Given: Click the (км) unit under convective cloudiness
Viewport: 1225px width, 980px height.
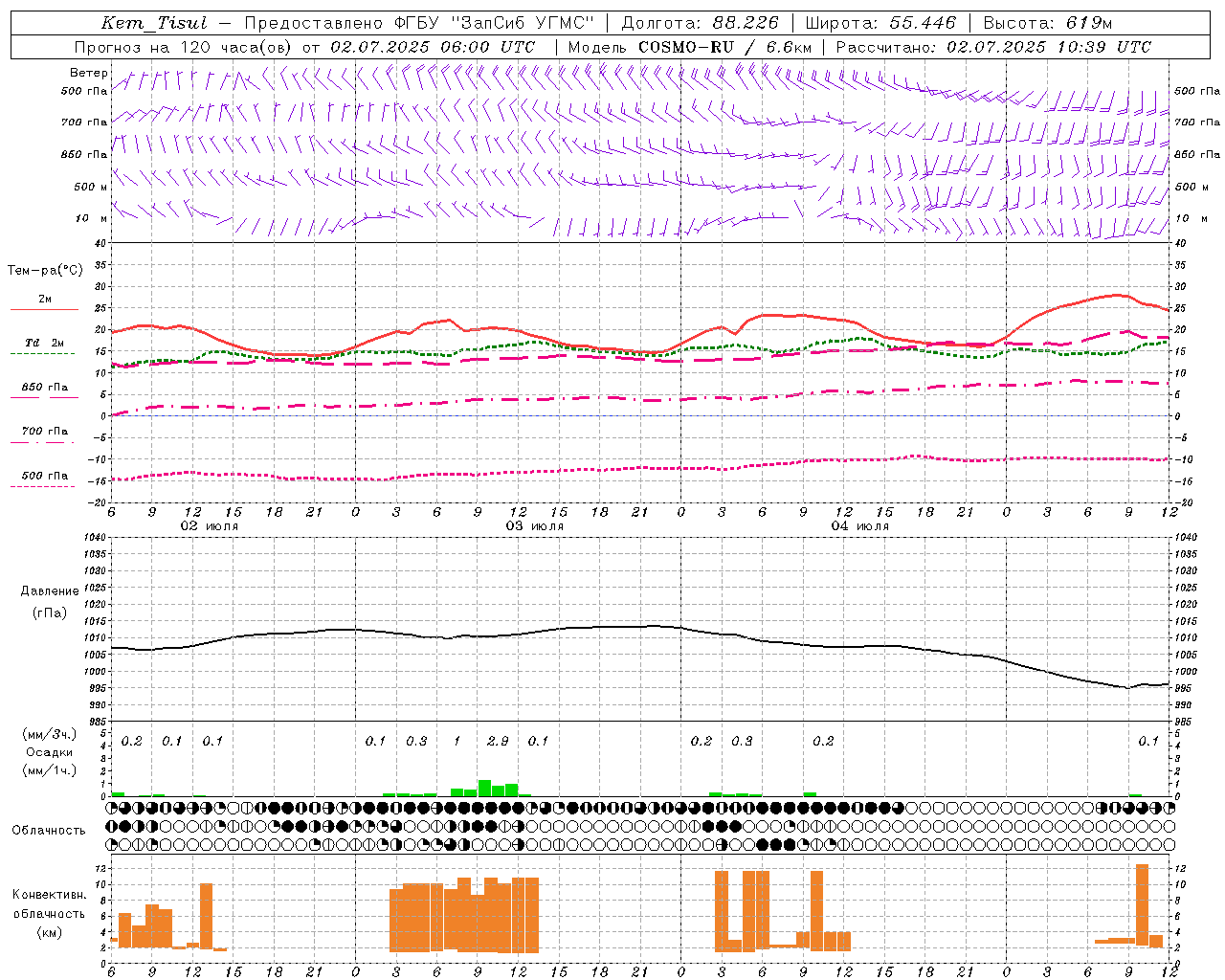Looking at the screenshot, I should coord(49,932).
